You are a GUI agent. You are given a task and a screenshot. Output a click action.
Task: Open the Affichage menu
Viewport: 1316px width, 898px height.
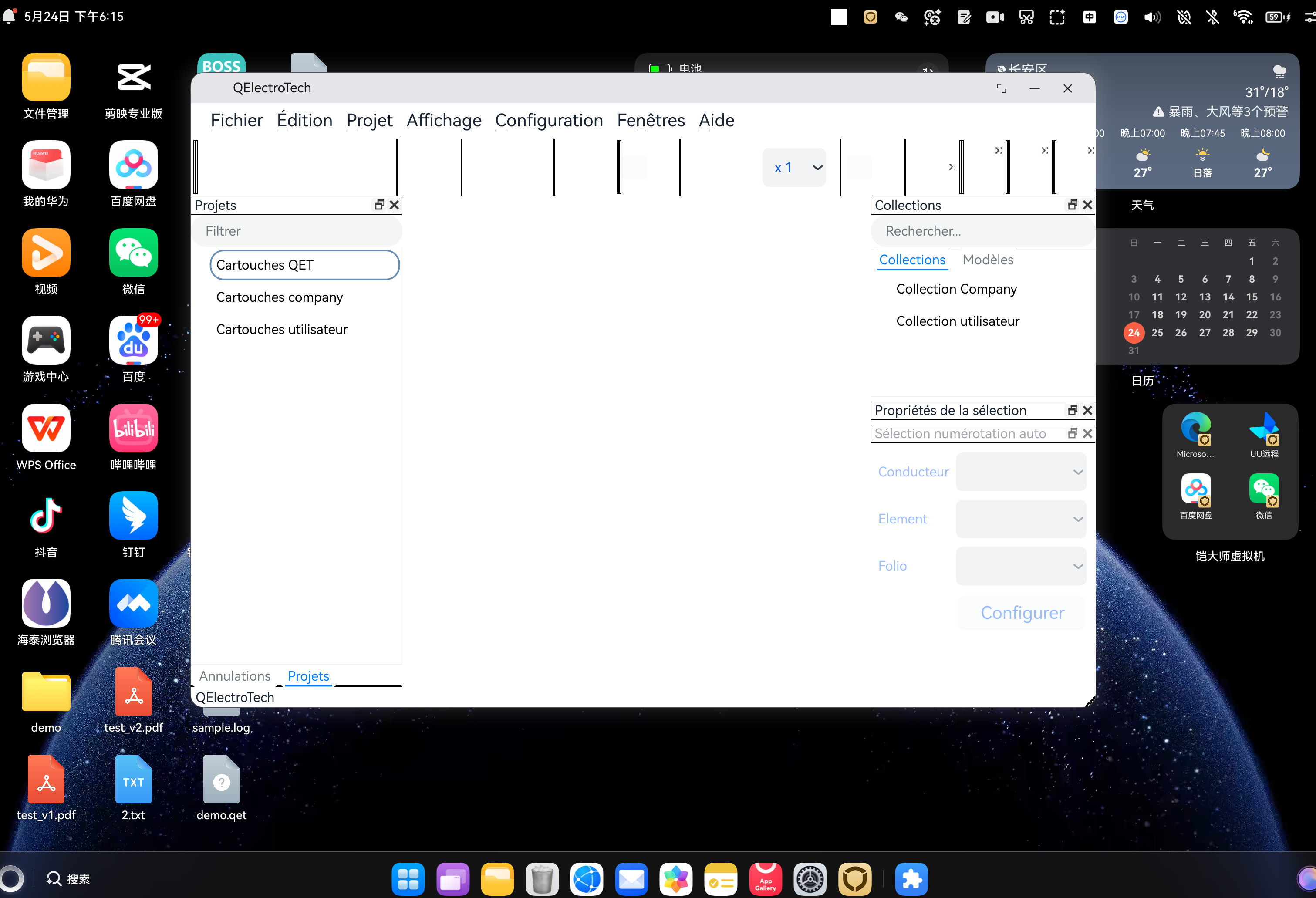point(444,120)
